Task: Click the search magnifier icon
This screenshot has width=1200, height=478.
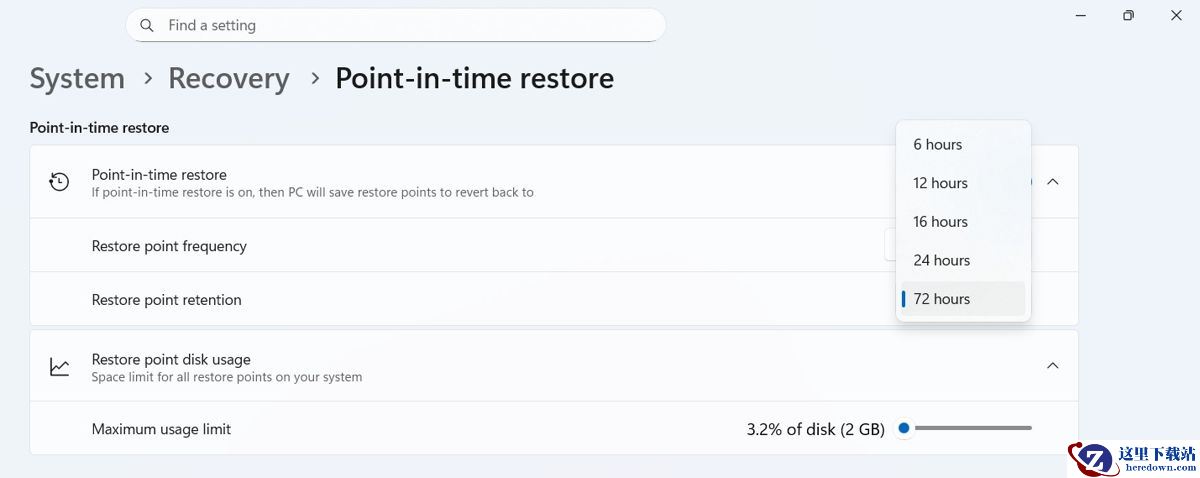Action: pos(148,25)
